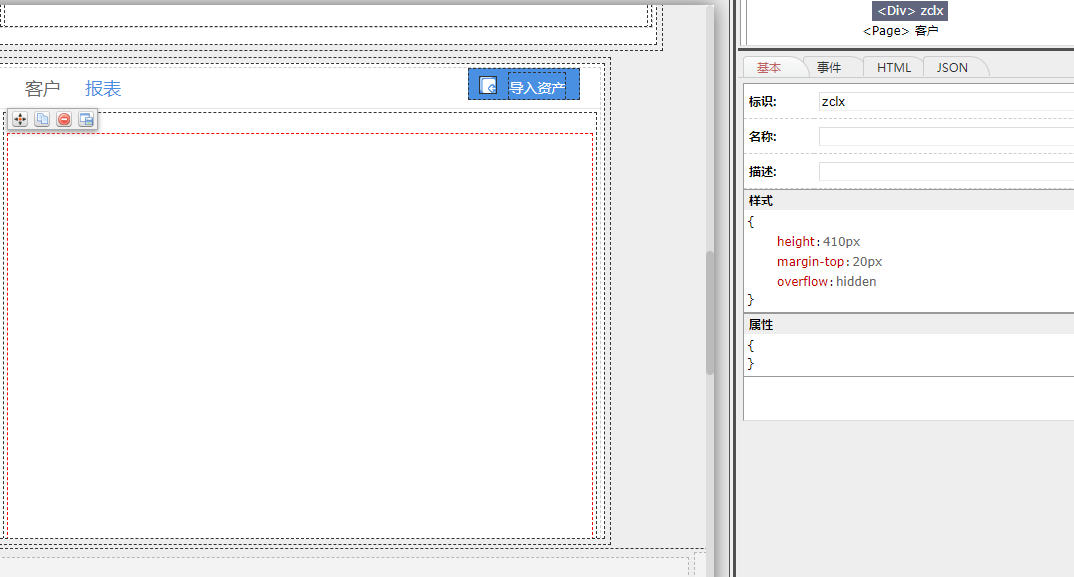Screen dimensions: 1074x577
Task: Click the 属性 section header
Action: [x=908, y=325]
